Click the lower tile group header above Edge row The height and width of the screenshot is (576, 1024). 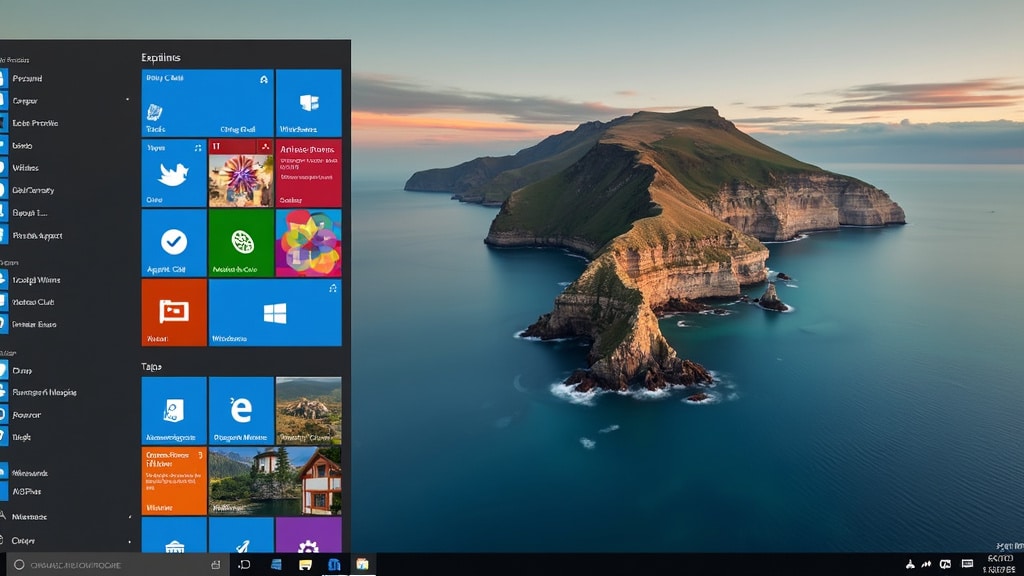152,366
